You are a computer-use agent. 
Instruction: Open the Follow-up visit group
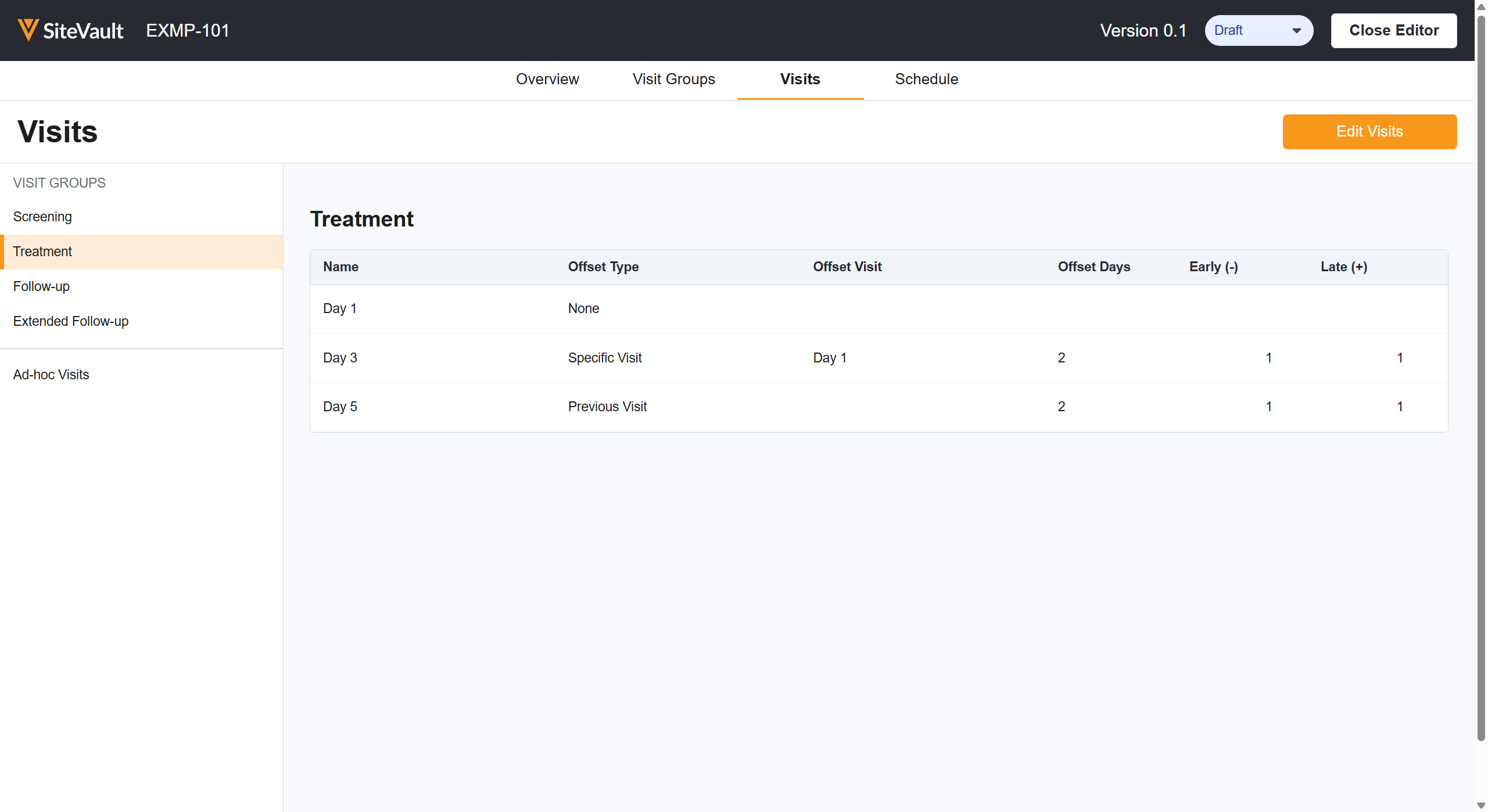point(41,286)
